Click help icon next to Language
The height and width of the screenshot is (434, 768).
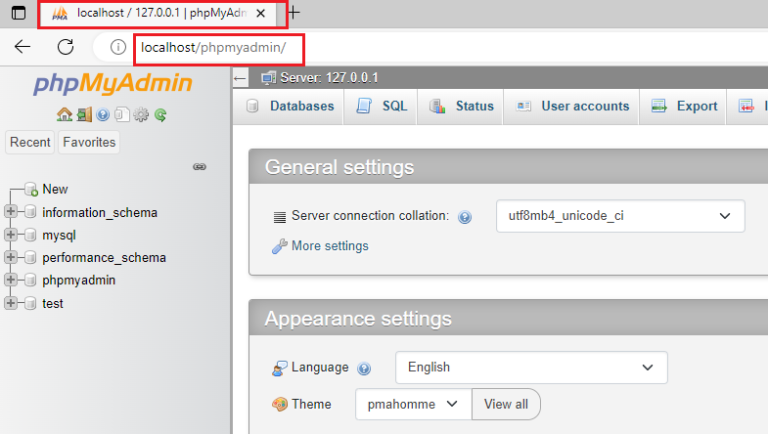tap(364, 368)
